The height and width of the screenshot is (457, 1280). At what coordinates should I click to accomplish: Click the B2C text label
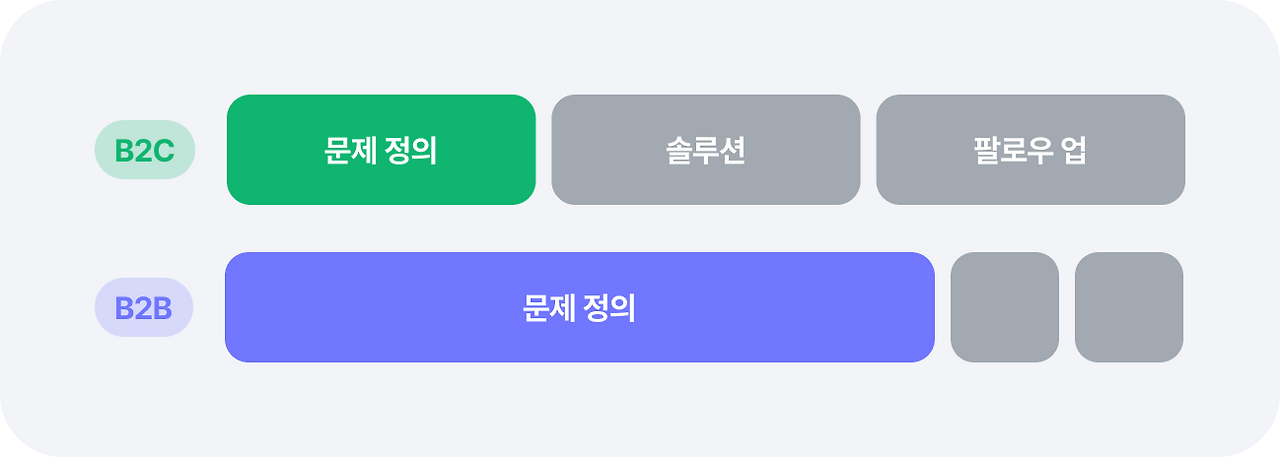[x=144, y=151]
